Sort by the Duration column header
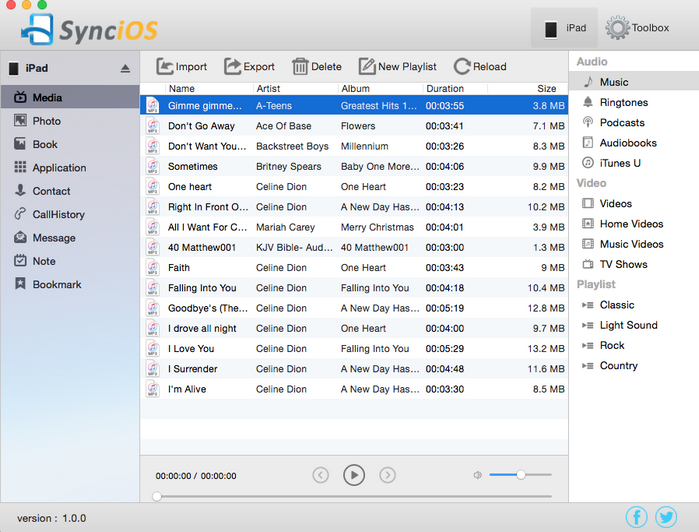699x532 pixels. 455,88
